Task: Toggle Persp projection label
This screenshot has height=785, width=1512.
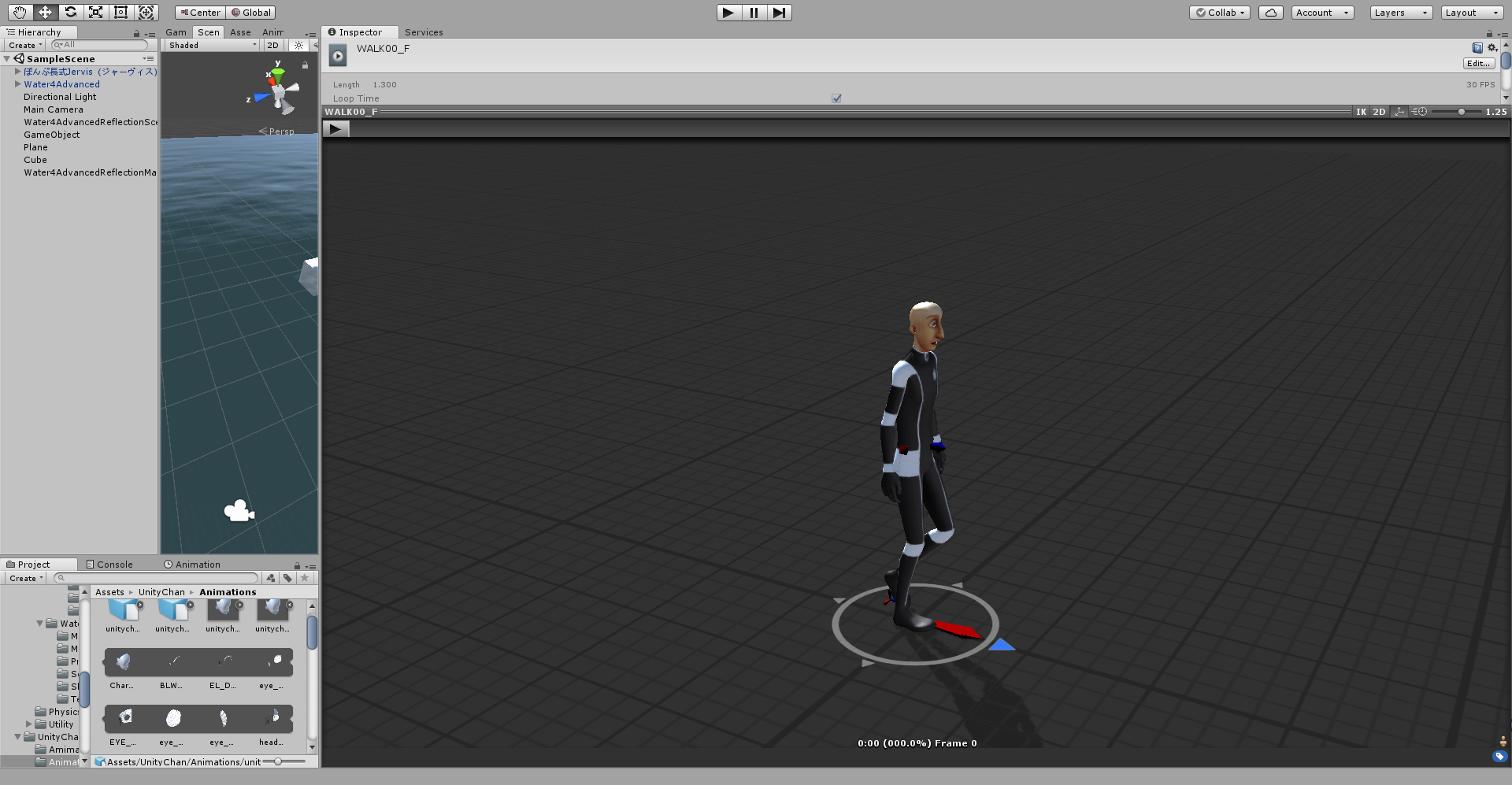Action: (x=276, y=131)
